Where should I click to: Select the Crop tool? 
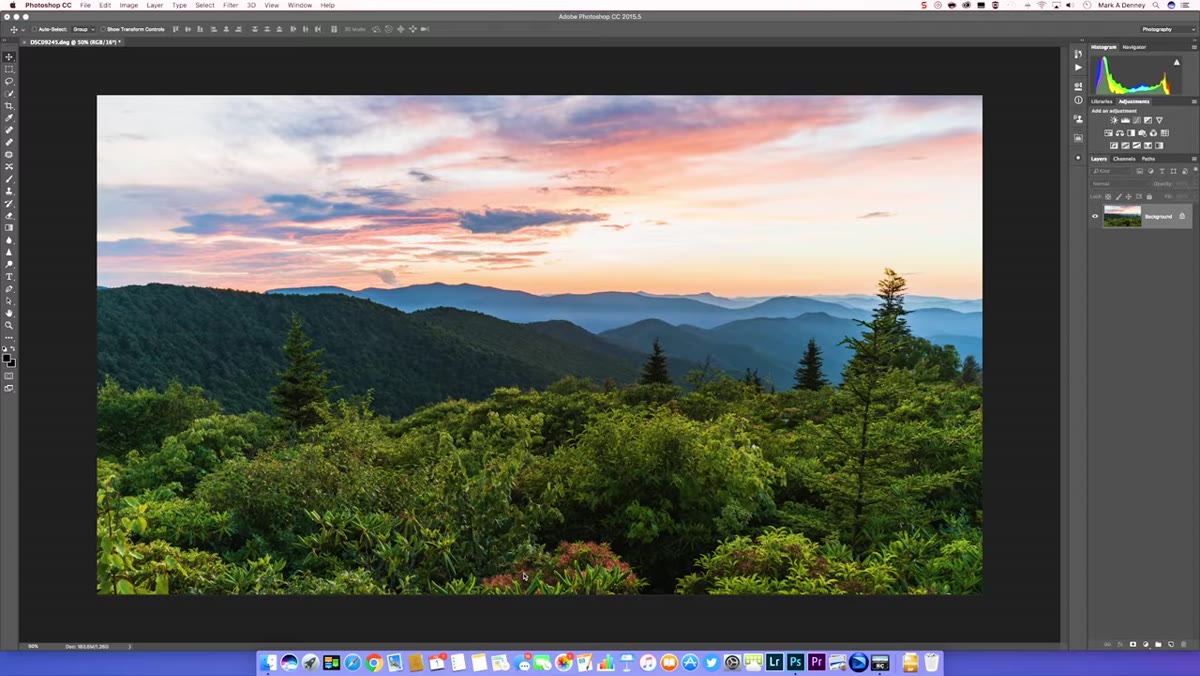(x=8, y=105)
